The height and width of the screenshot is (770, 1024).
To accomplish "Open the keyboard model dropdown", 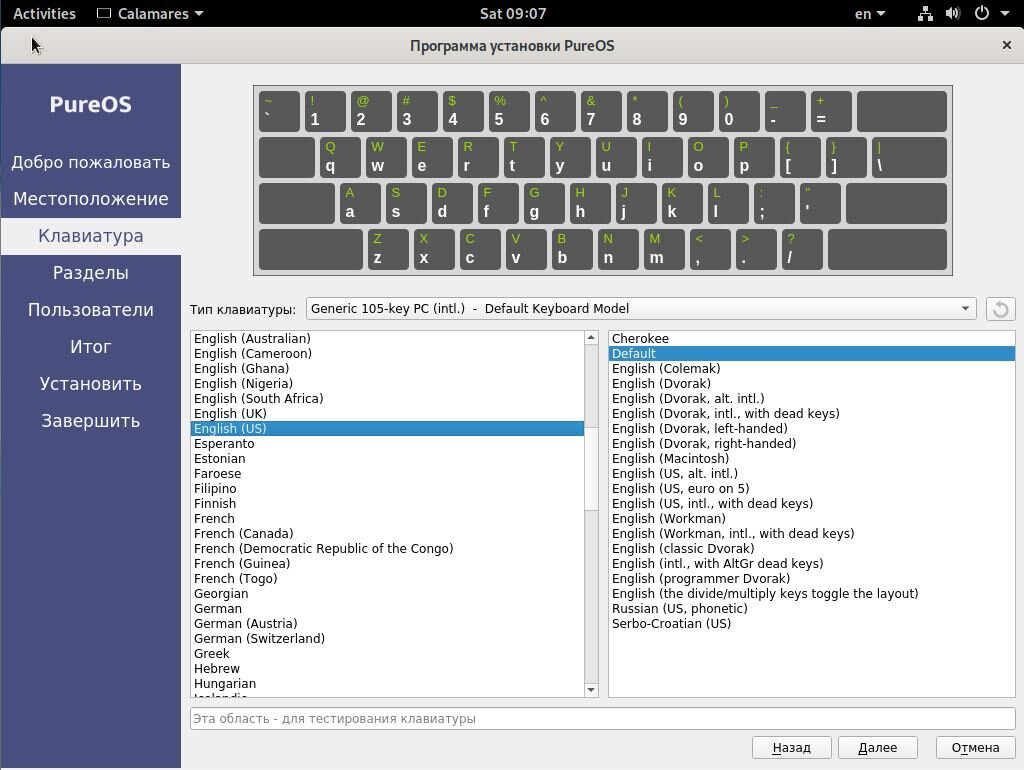I will (x=641, y=309).
